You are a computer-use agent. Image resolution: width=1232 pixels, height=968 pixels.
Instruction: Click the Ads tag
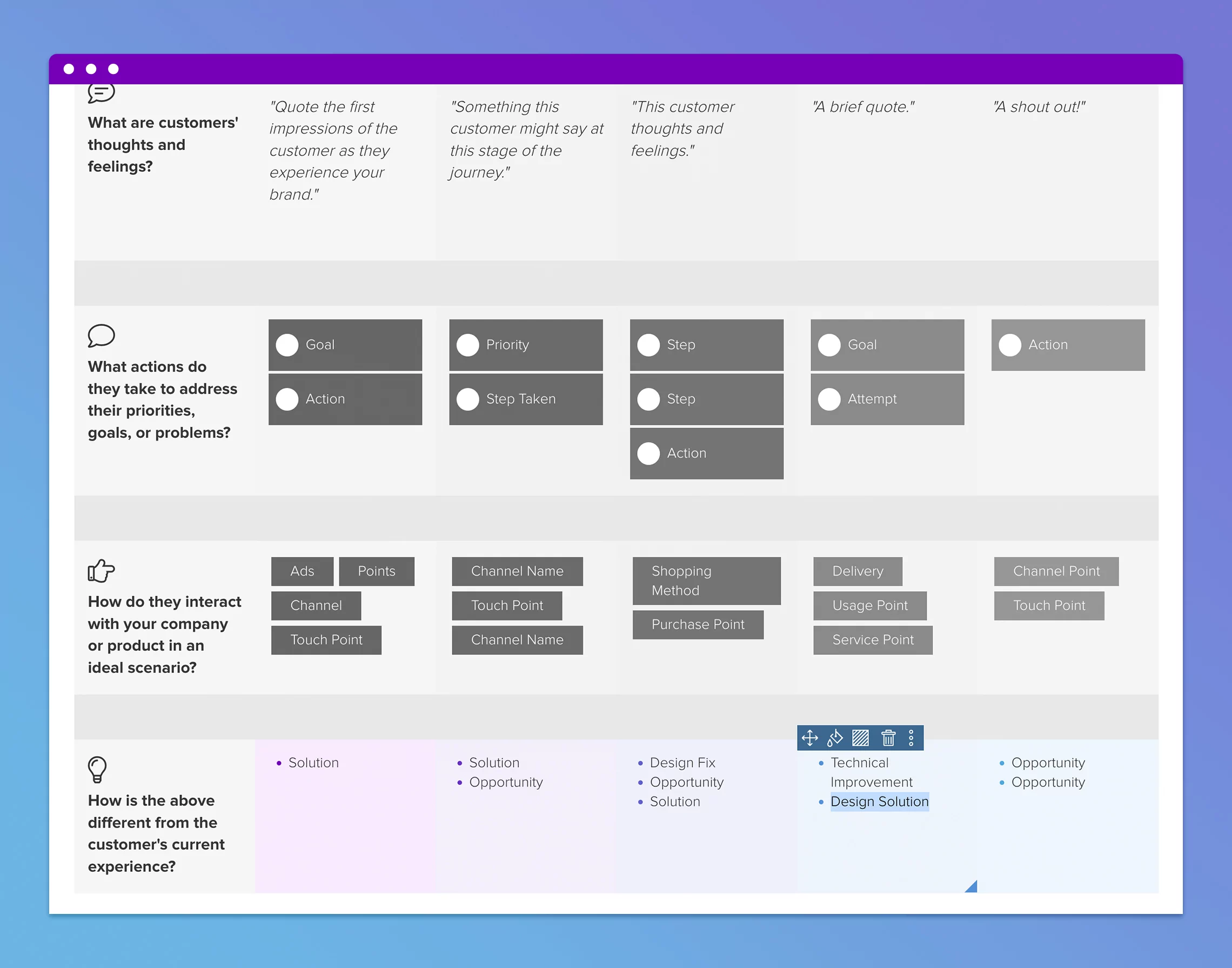pyautogui.click(x=302, y=571)
